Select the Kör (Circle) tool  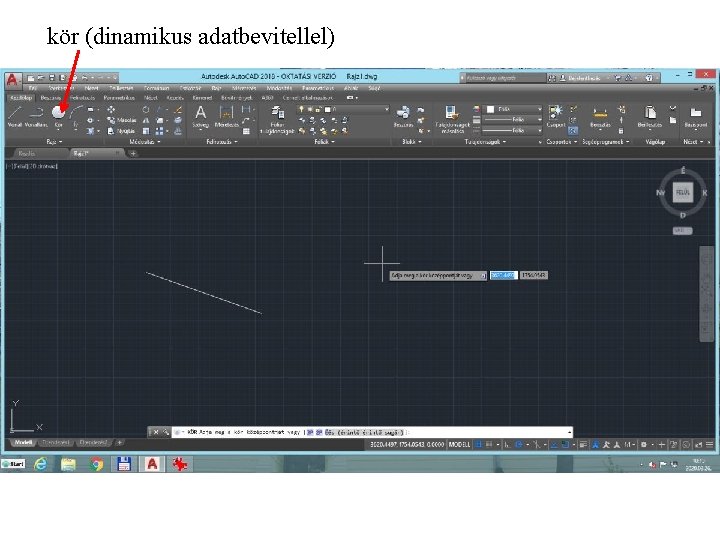click(58, 116)
